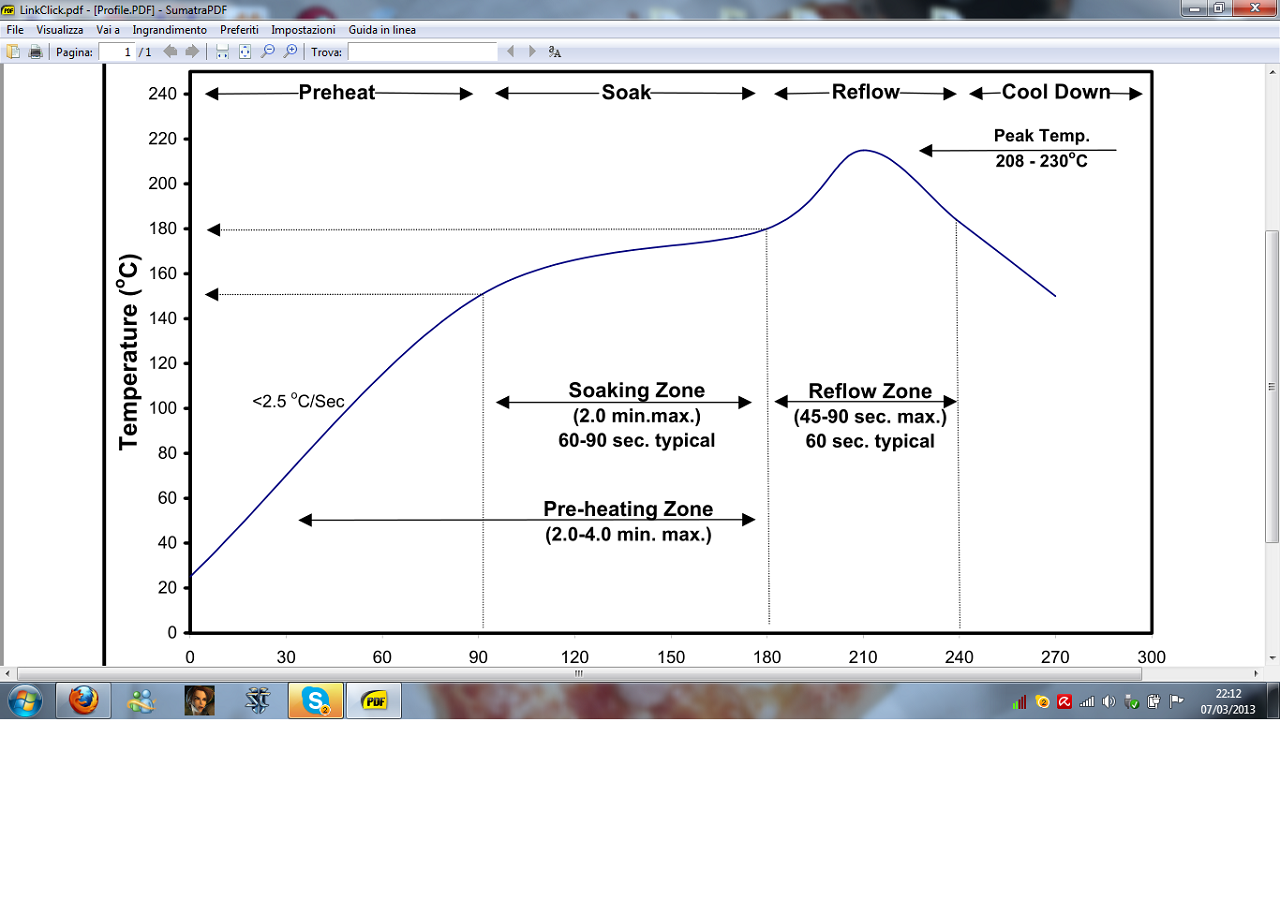Open the Impostazioni menu

(x=304, y=30)
